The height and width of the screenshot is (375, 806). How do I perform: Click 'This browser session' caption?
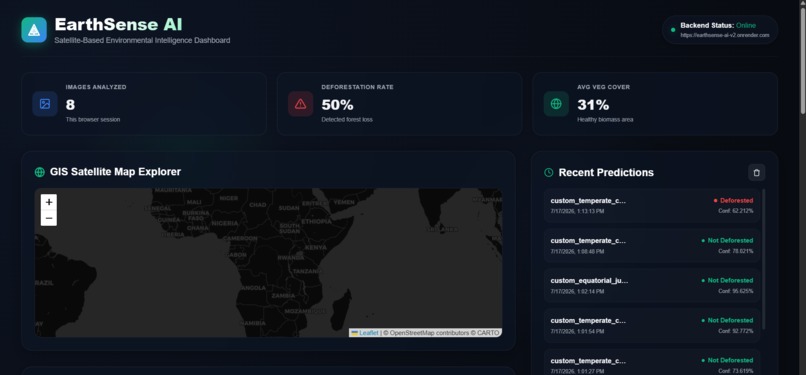93,119
